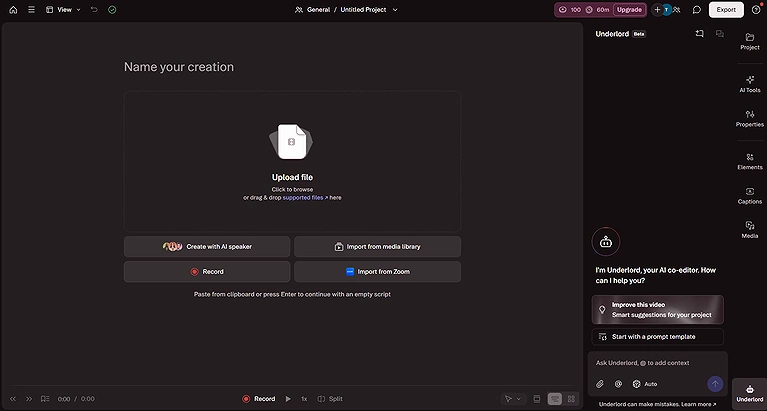Start a new Underlord chat
The height and width of the screenshot is (411, 767).
(699, 34)
